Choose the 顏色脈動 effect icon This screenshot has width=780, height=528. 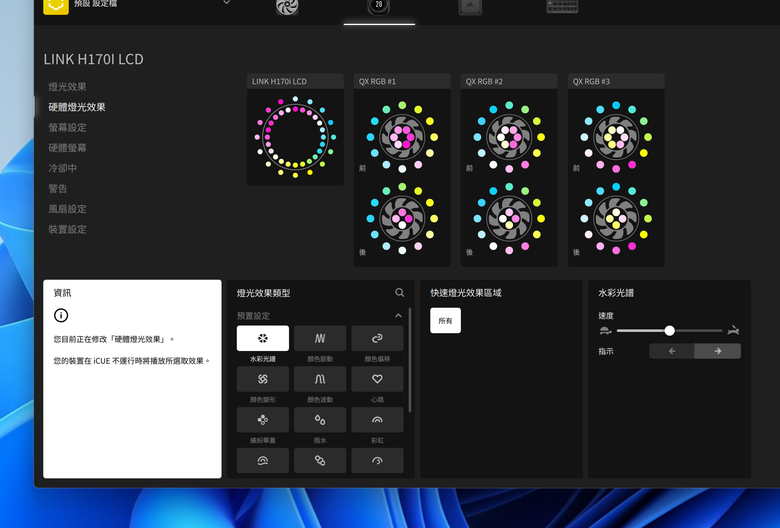point(320,338)
